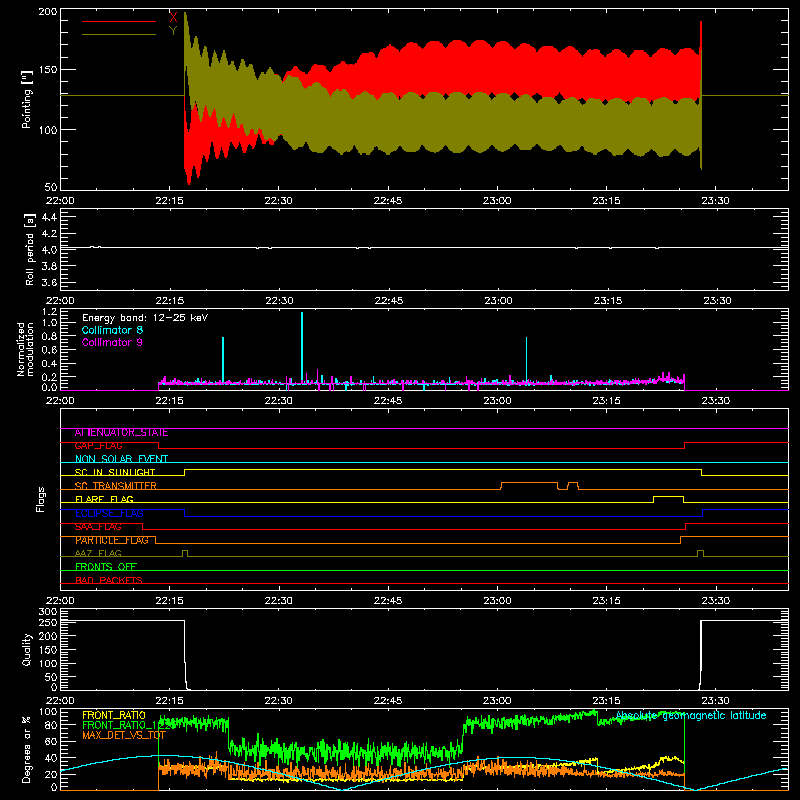Click the SC_IN_SUNLIGHT flag label

[115, 472]
